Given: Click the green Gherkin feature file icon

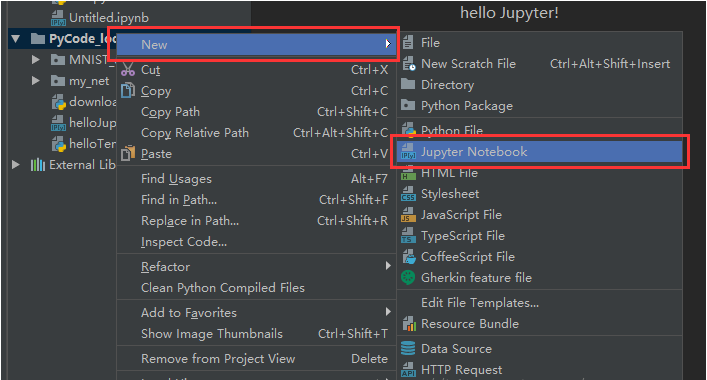Looking at the screenshot, I should [x=408, y=278].
